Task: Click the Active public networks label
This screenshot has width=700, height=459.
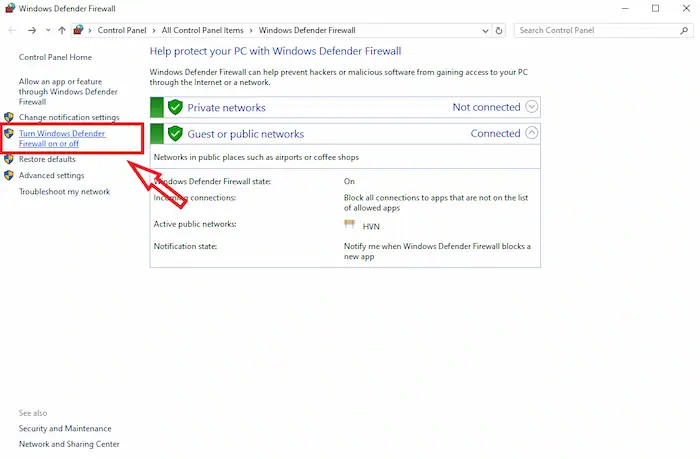Action: [x=195, y=224]
